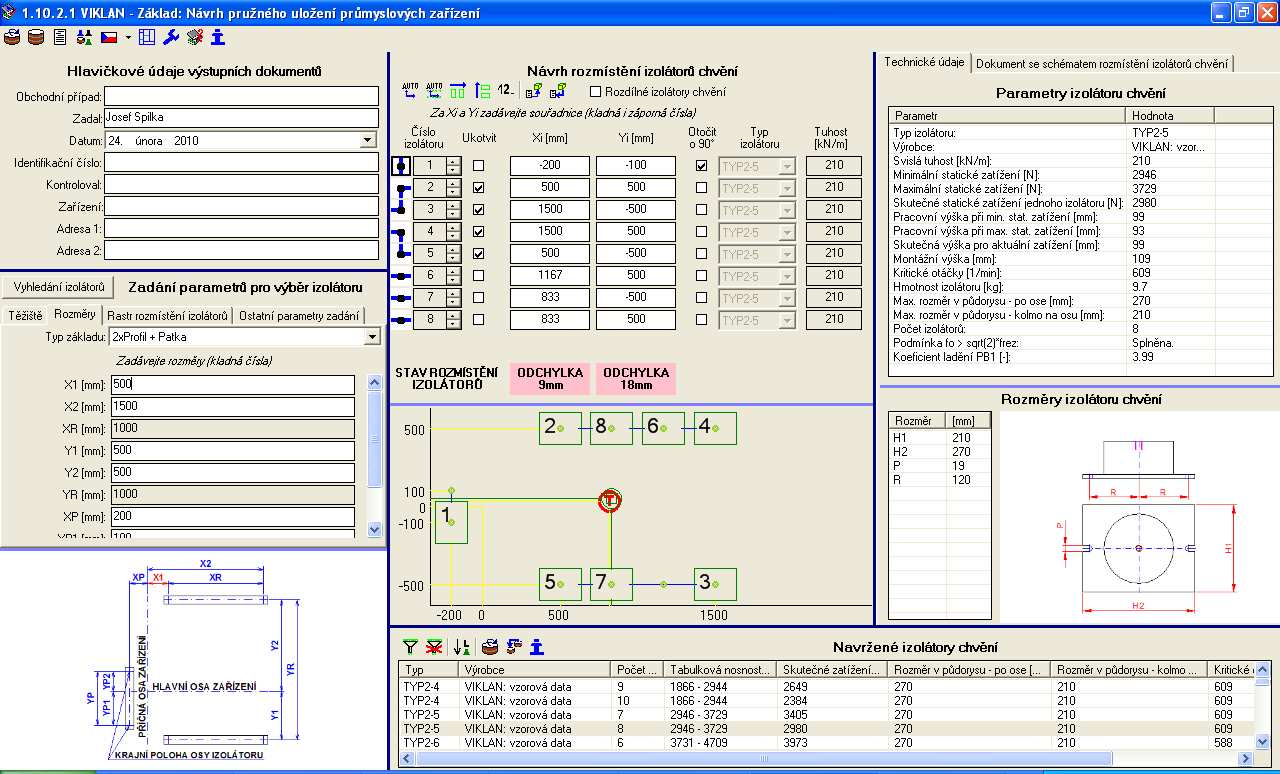This screenshot has width=1280, height=774.
Task: Open the language dropdown arrow beside the flag
Action: 128,38
